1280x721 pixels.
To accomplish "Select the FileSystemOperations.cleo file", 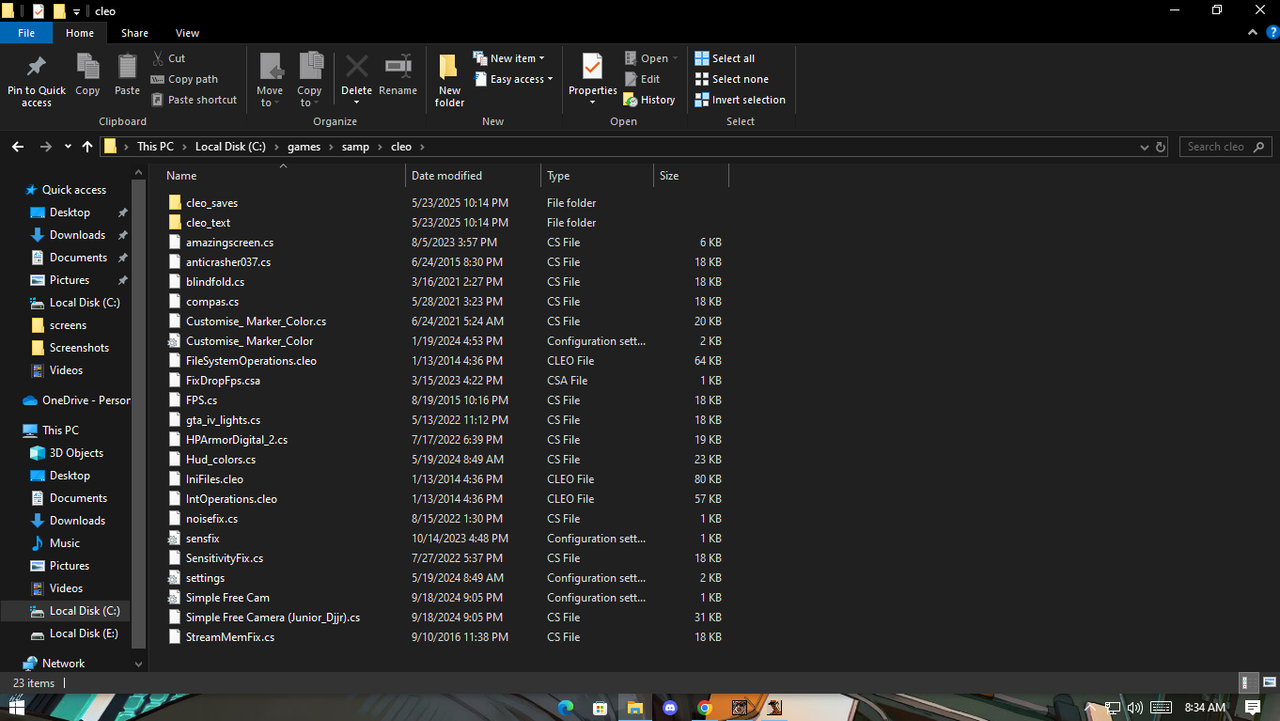I will (251, 361).
